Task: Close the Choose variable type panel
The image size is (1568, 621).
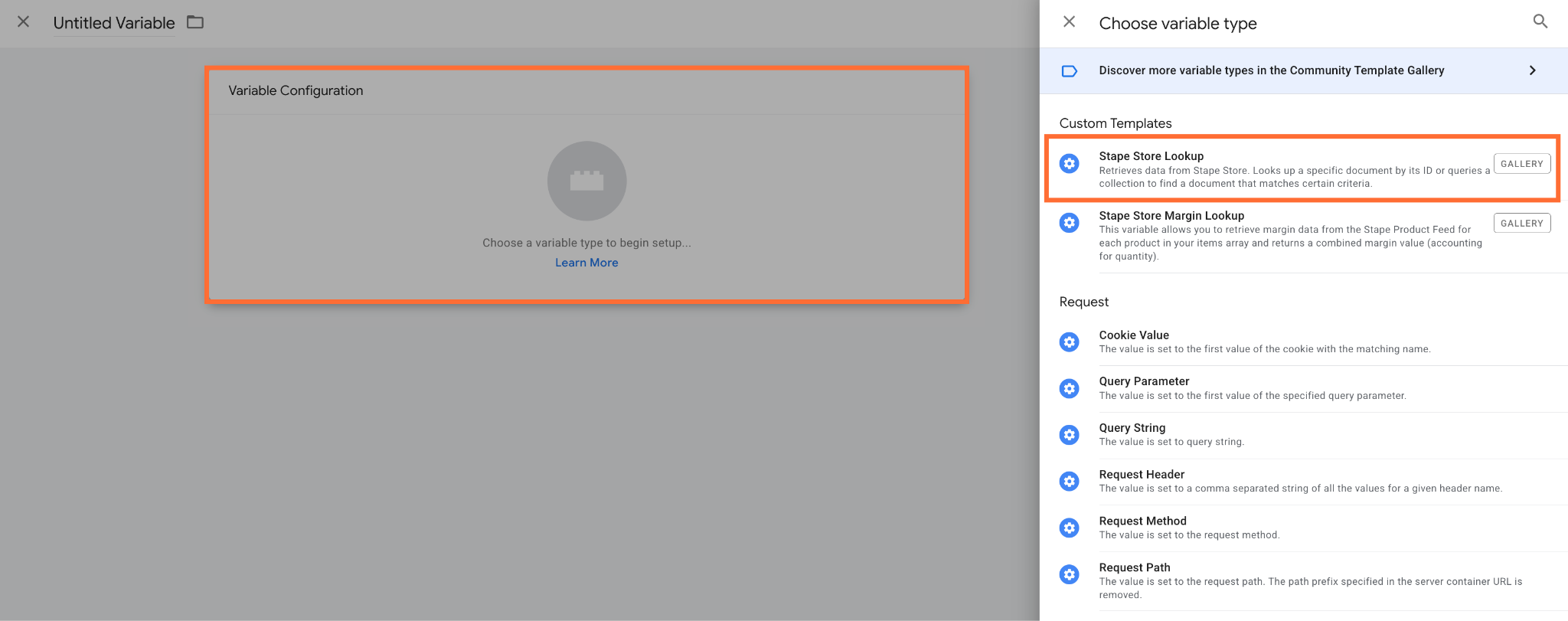Action: click(x=1070, y=22)
